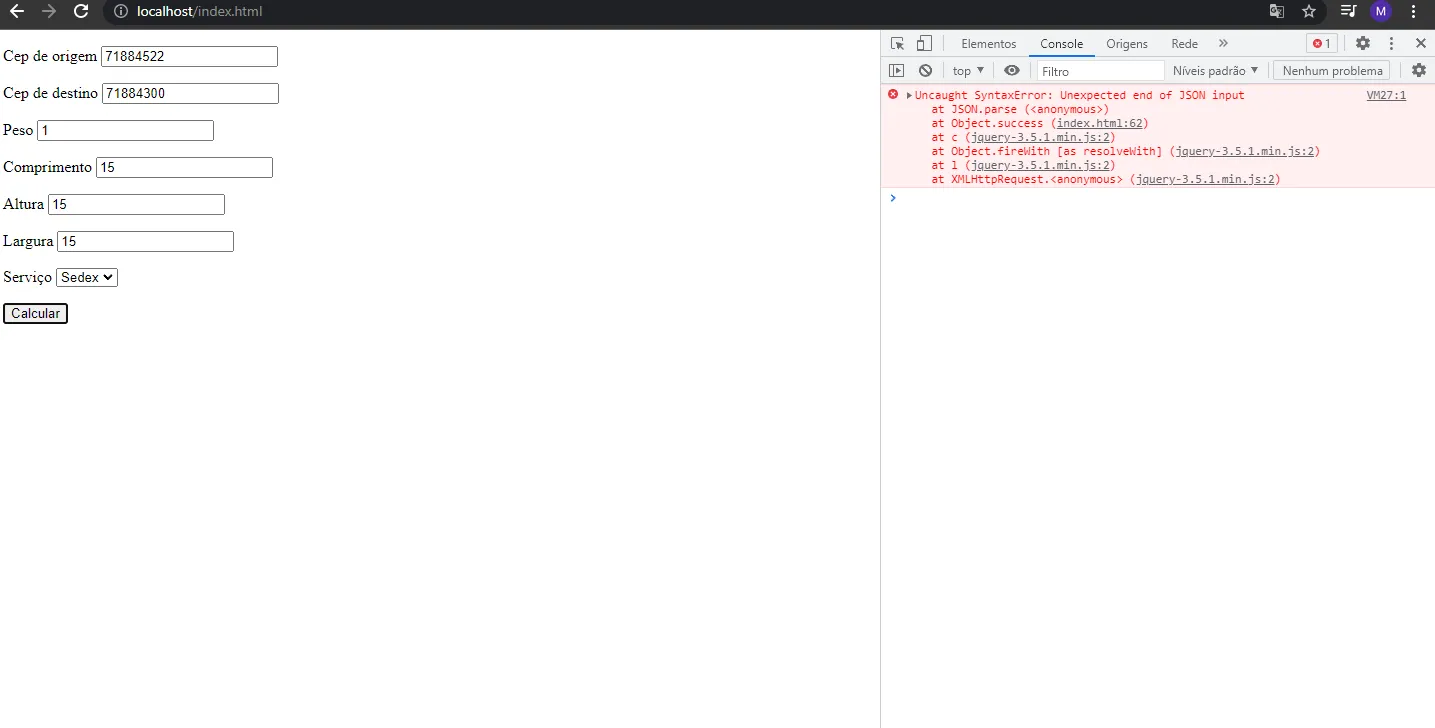Image resolution: width=1435 pixels, height=728 pixels.
Task: Switch to the Elementos tab
Action: point(988,44)
